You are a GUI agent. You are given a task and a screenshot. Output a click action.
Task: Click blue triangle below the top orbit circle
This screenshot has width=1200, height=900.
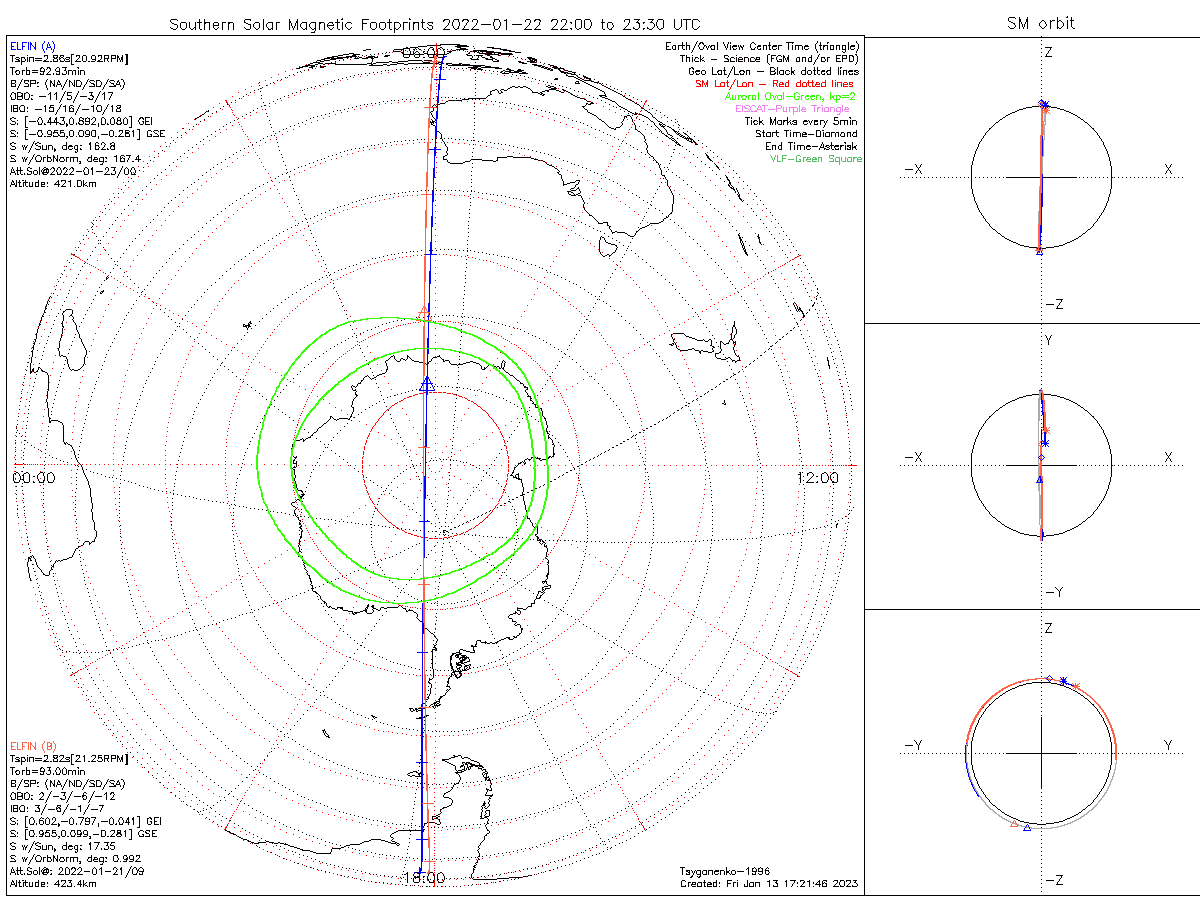coord(1040,252)
